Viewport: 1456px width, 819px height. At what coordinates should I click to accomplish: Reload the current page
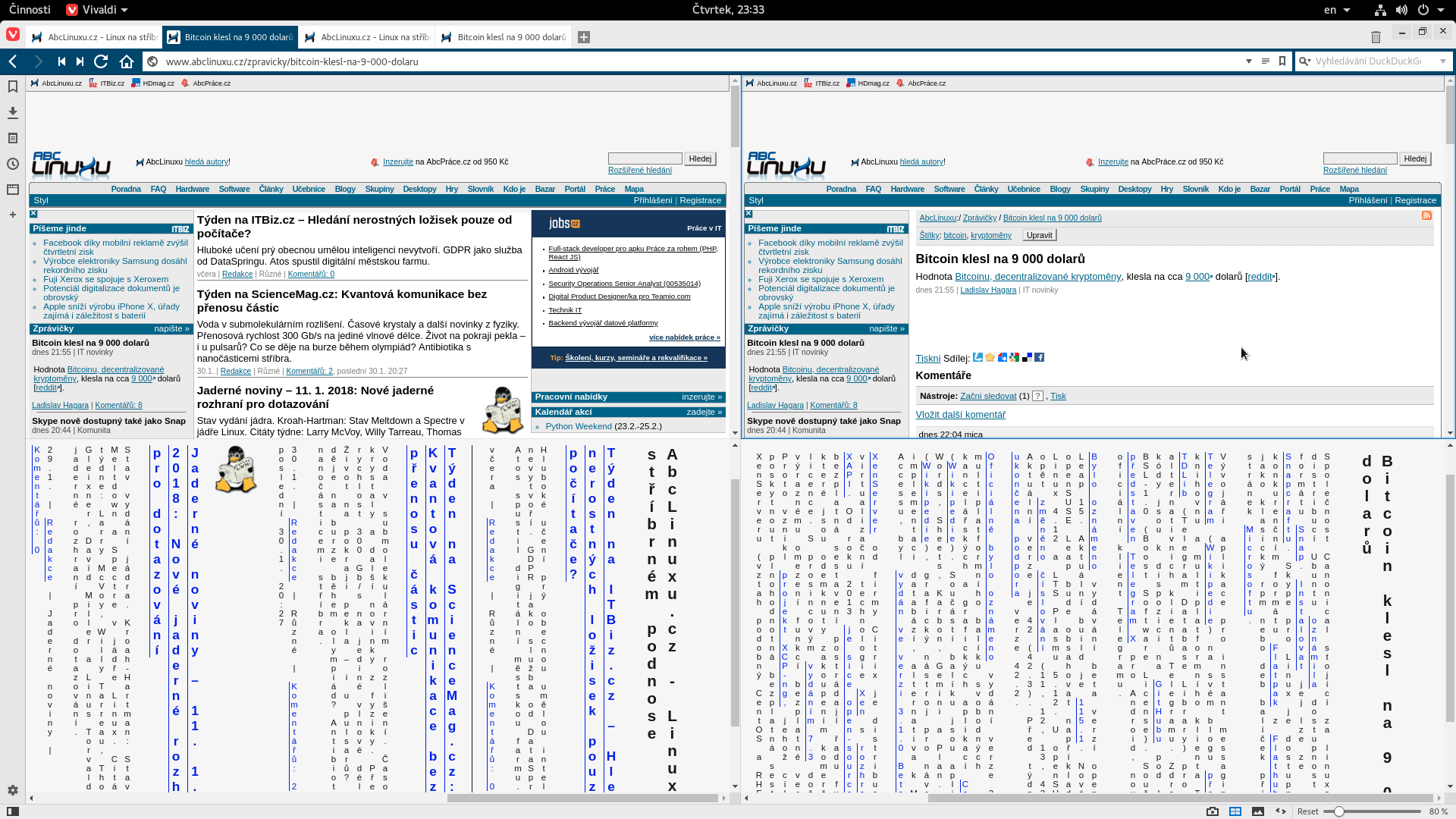coord(101,61)
